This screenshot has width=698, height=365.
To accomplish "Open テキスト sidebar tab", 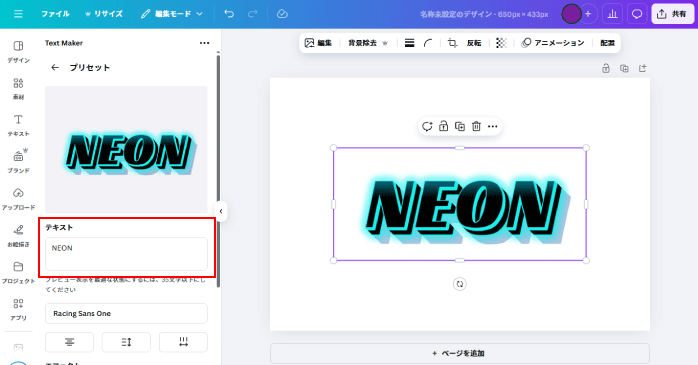I will pos(18,126).
